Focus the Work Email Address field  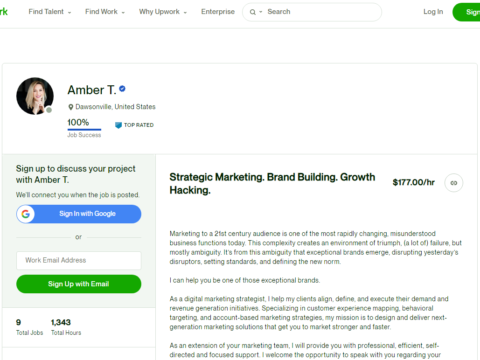79,260
